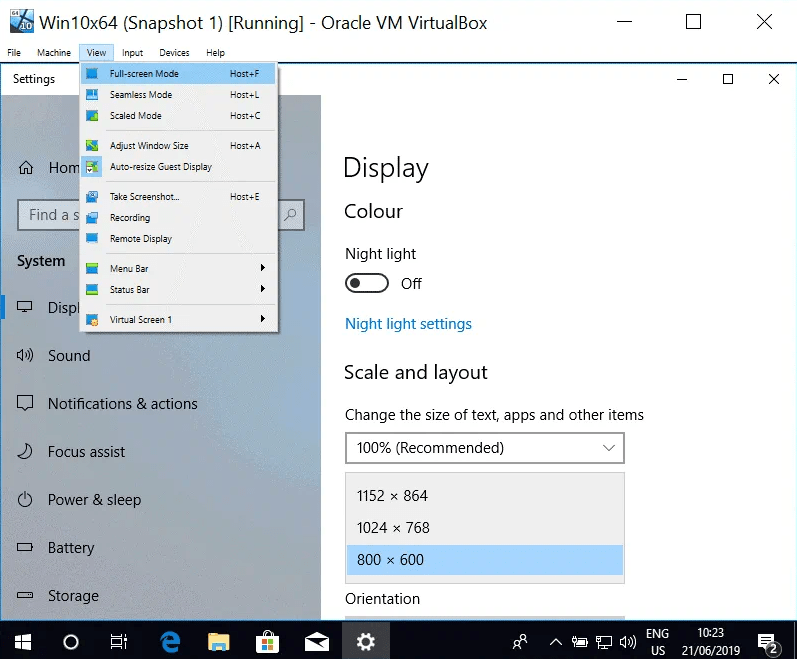
Task: Open Night light settings link
Action: click(x=408, y=324)
